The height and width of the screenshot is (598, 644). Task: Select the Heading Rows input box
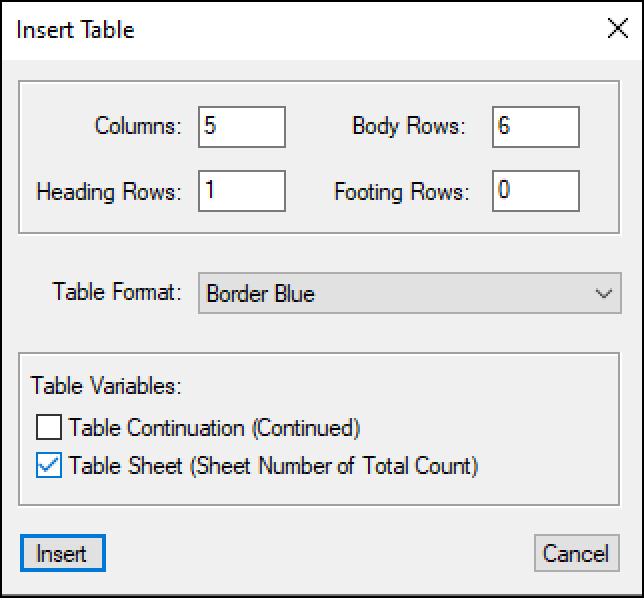(242, 191)
